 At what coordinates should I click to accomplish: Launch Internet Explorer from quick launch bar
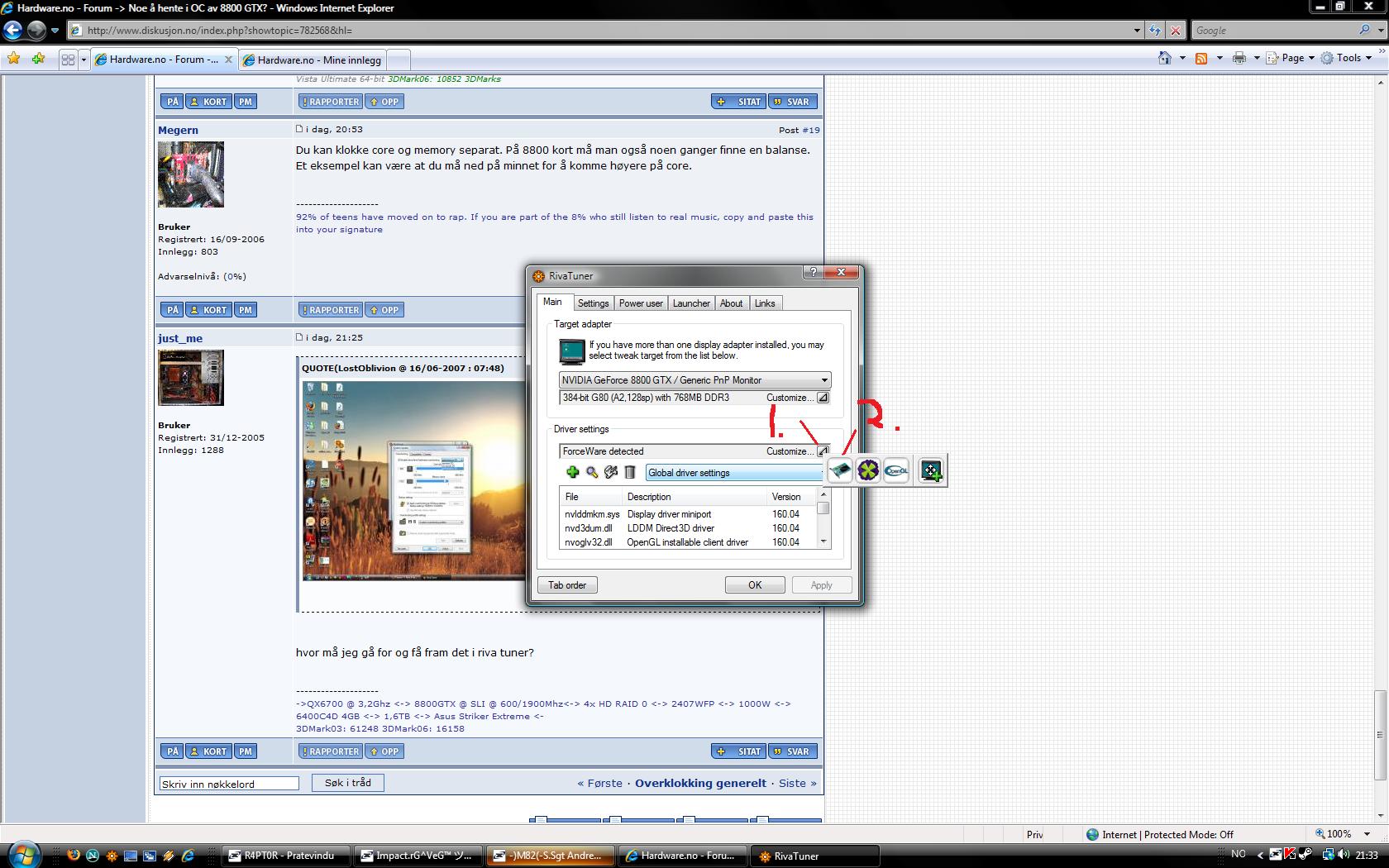point(188,856)
